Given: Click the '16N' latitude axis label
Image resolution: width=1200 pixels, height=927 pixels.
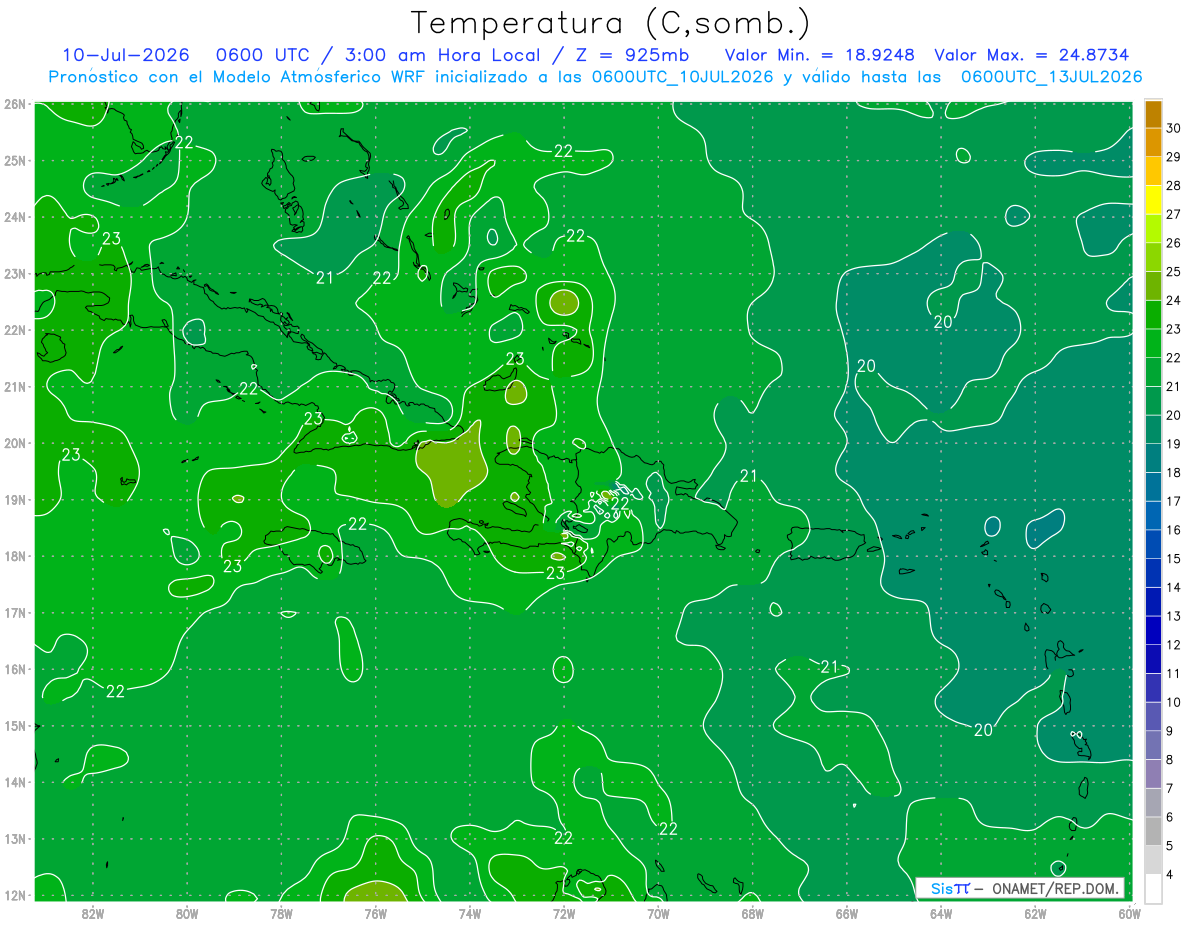Looking at the screenshot, I should pyautogui.click(x=14, y=669).
